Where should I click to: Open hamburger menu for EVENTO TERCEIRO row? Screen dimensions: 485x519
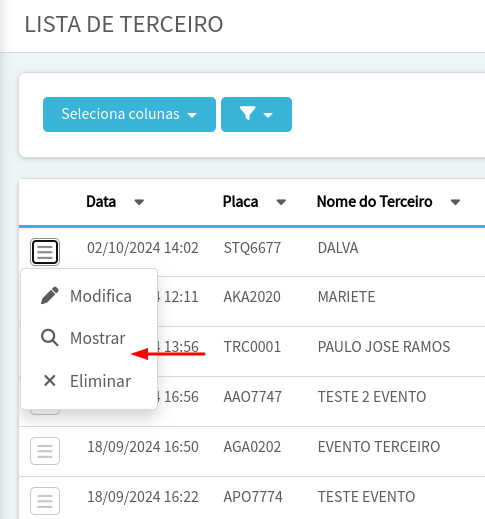(45, 451)
